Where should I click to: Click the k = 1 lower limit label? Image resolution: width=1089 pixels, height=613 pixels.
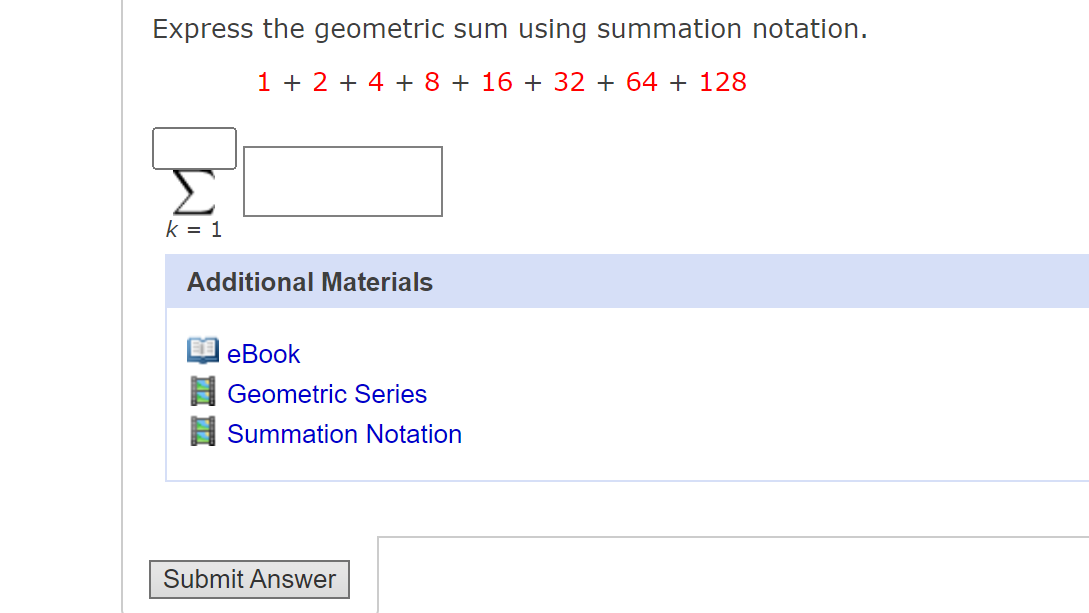coord(193,228)
